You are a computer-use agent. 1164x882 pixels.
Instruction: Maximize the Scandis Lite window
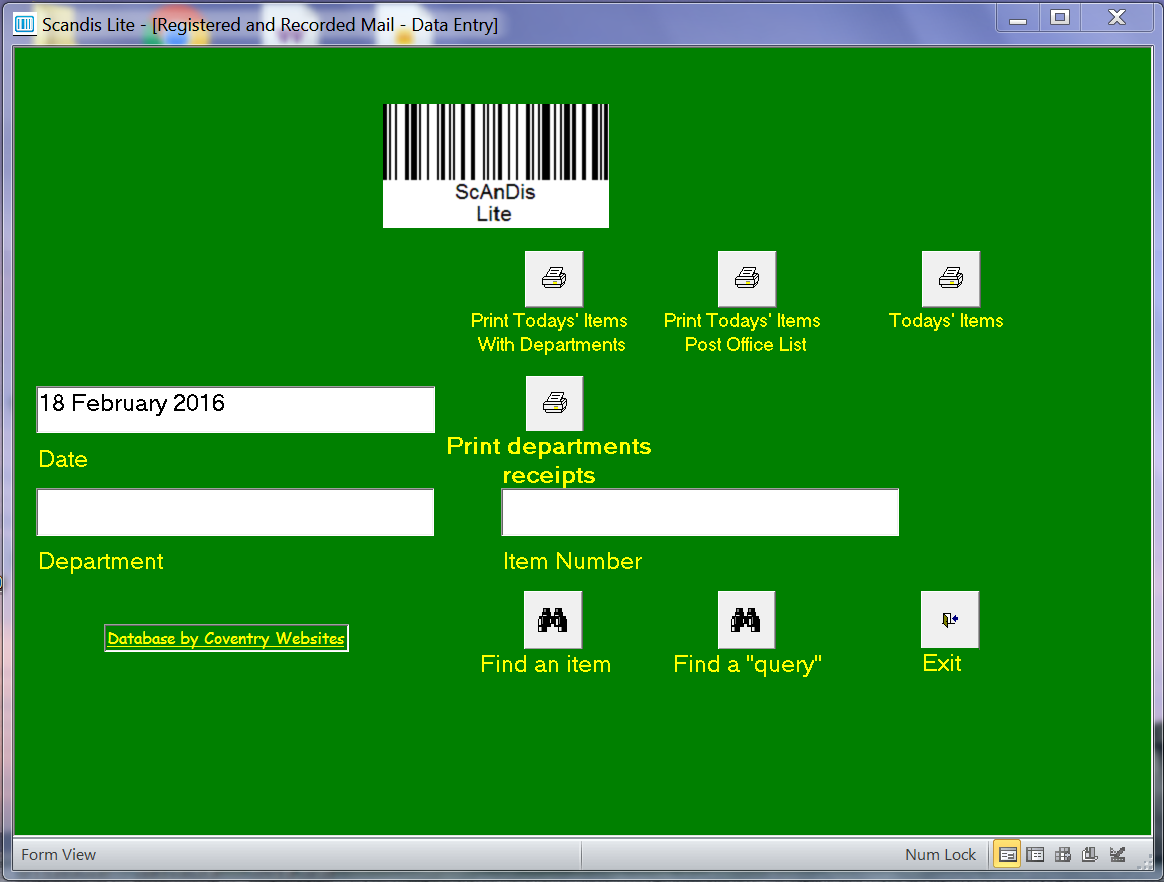click(1060, 17)
